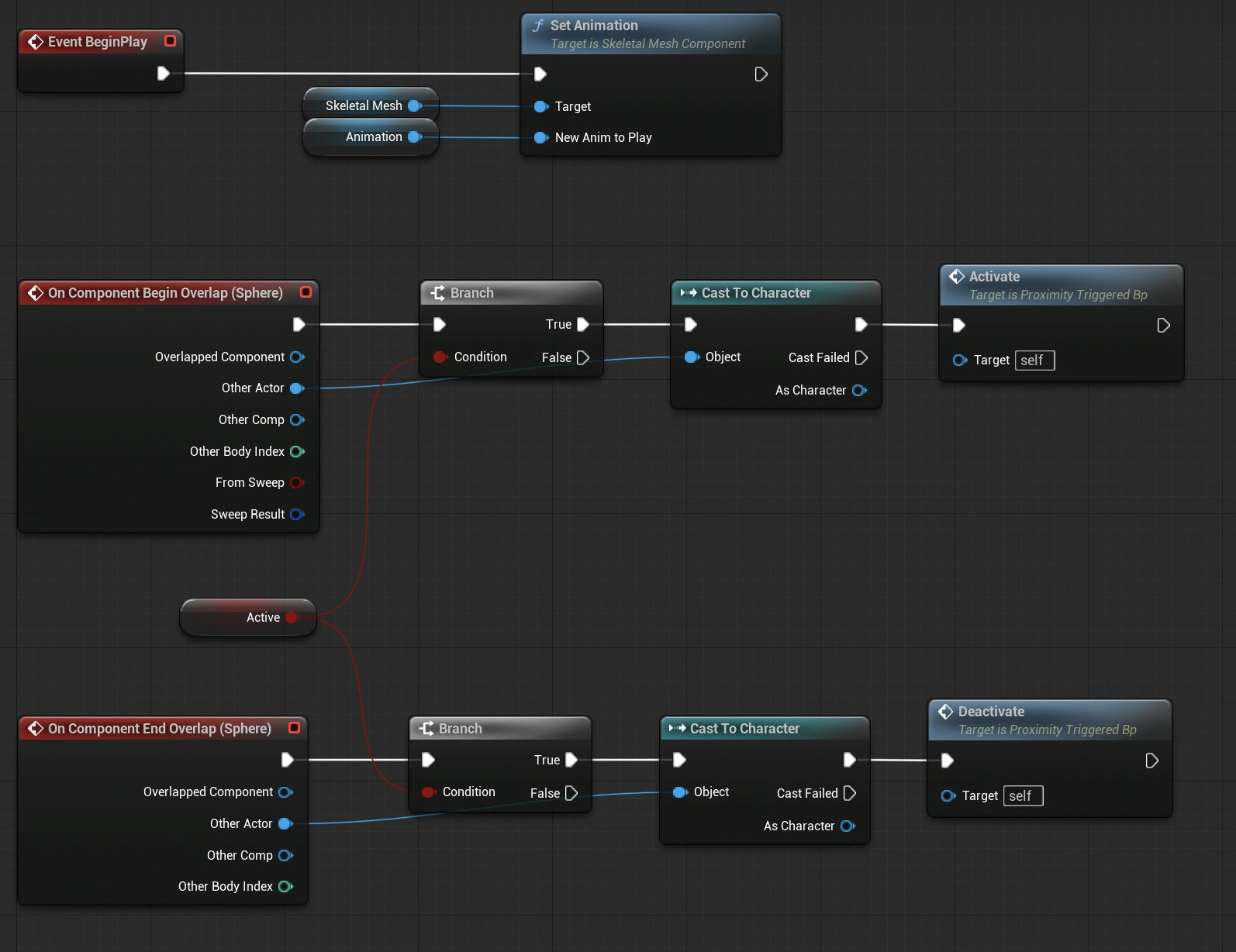Click the Begin Overlap delegate pin square
The width and height of the screenshot is (1236, 952).
306,292
